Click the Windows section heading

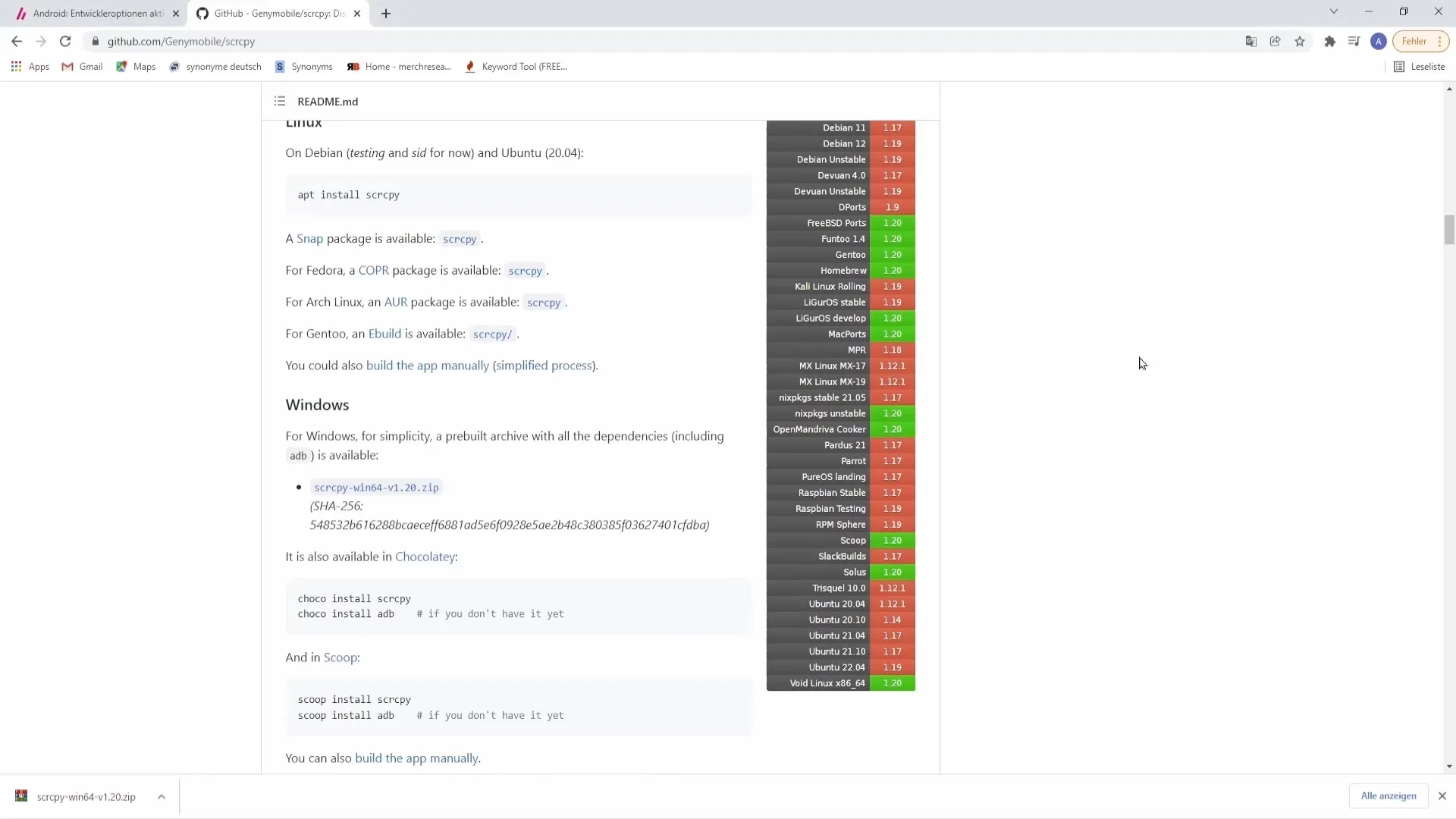point(317,405)
